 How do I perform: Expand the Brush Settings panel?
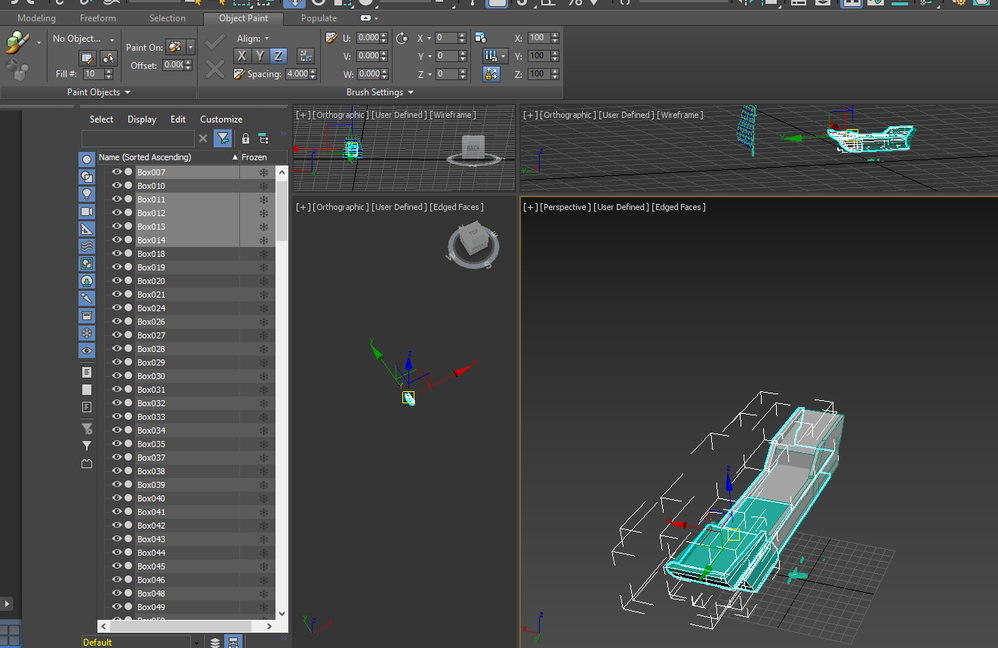[380, 92]
